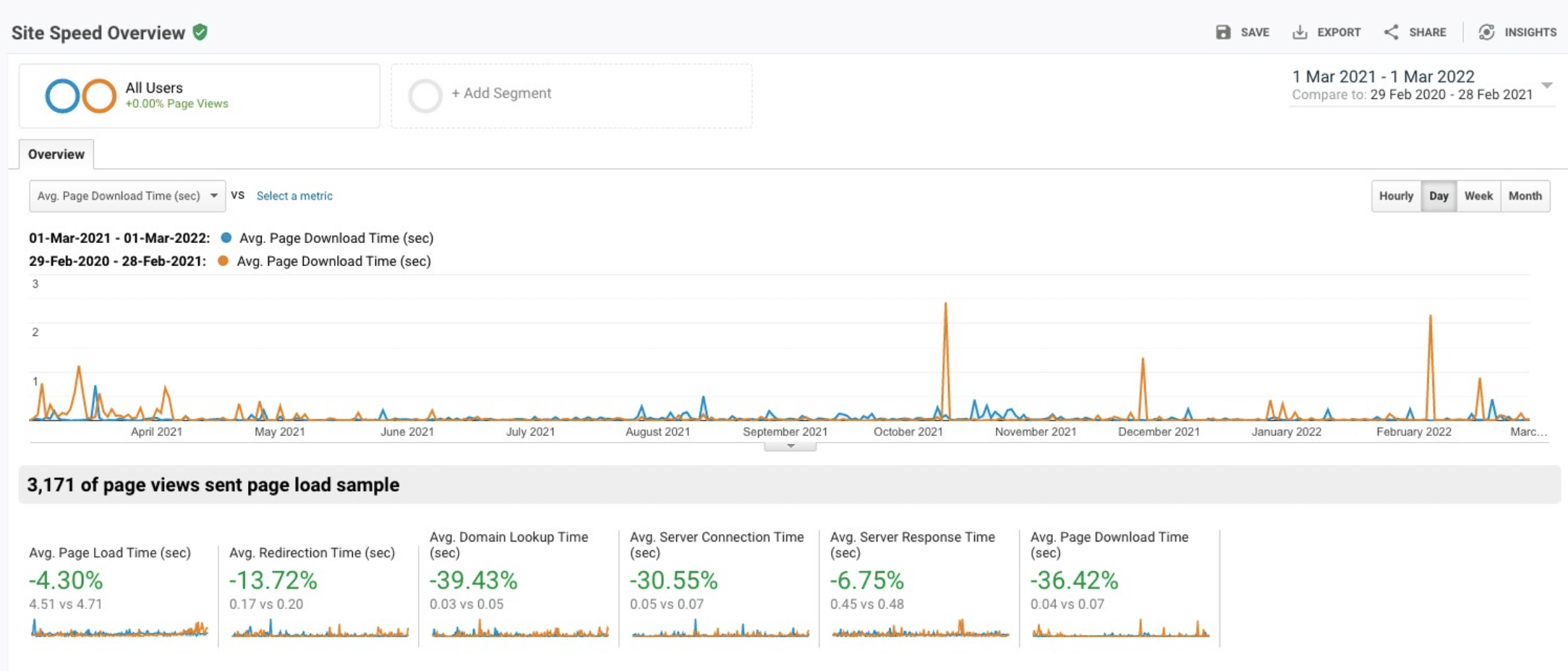The height and width of the screenshot is (671, 1568).
Task: Switch granularity to Week
Action: tap(1479, 195)
